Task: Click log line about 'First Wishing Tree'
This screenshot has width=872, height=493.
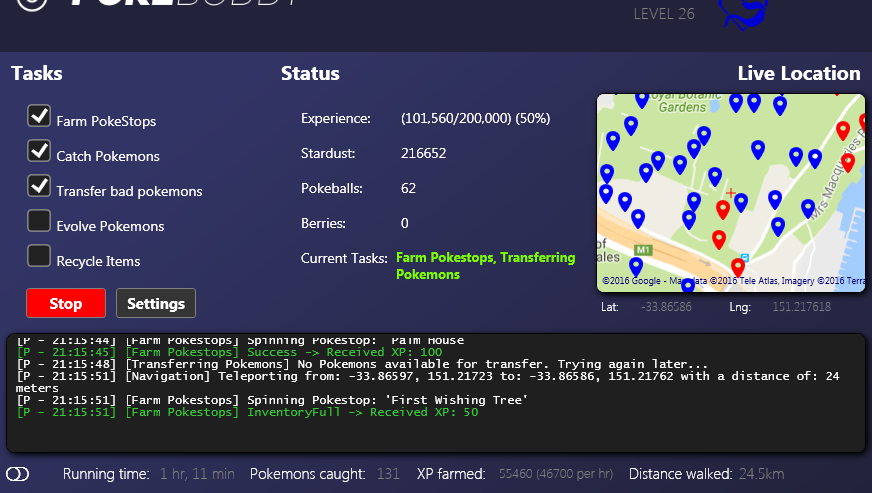Action: (x=272, y=400)
